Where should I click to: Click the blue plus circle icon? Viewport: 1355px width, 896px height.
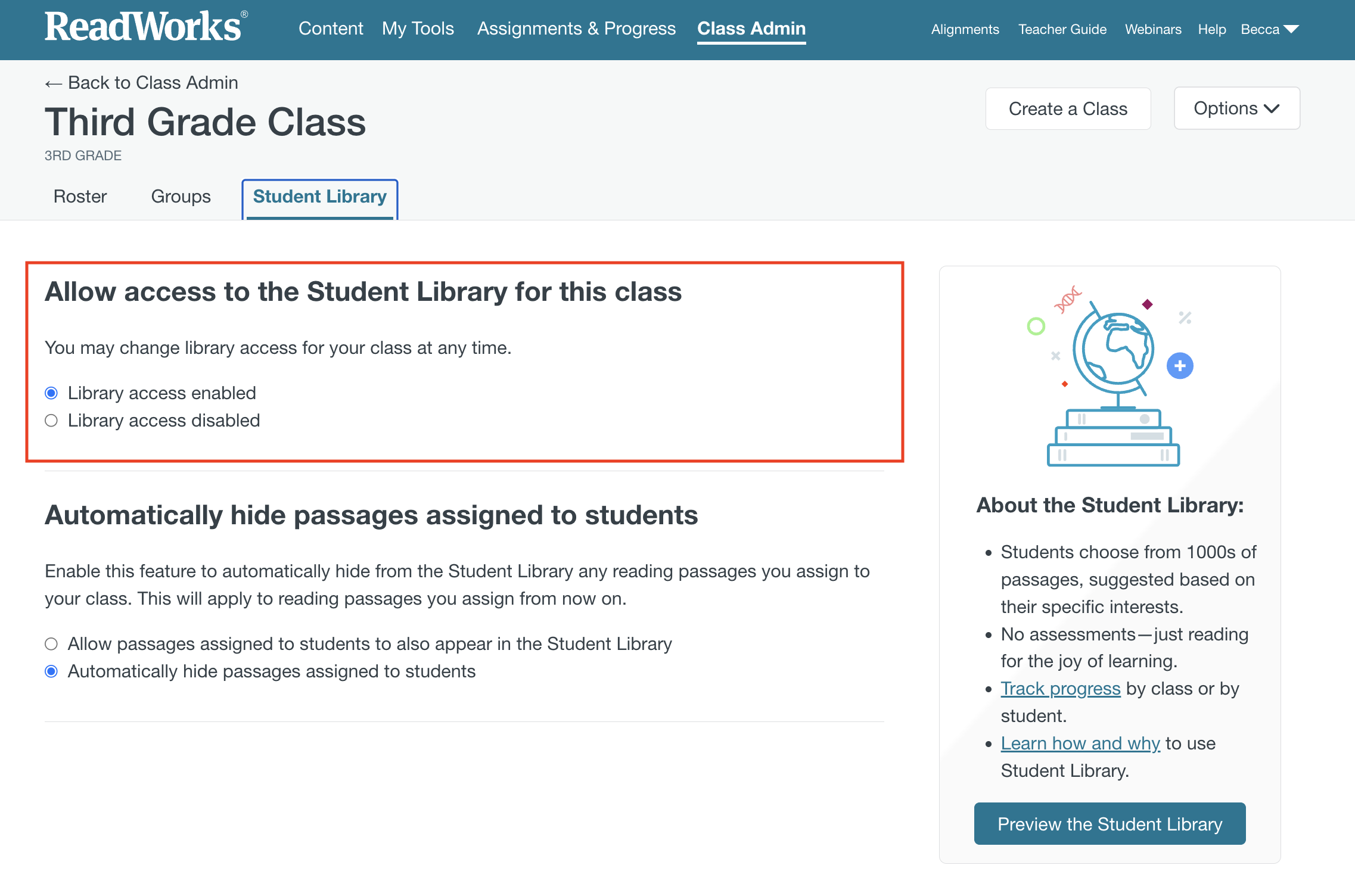[x=1180, y=366]
